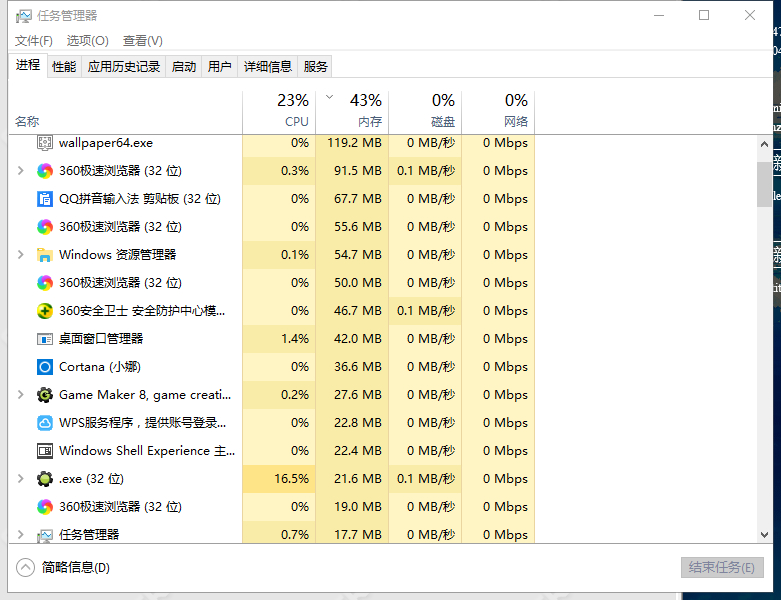Click the vertical scrollbar thumb

point(765,184)
